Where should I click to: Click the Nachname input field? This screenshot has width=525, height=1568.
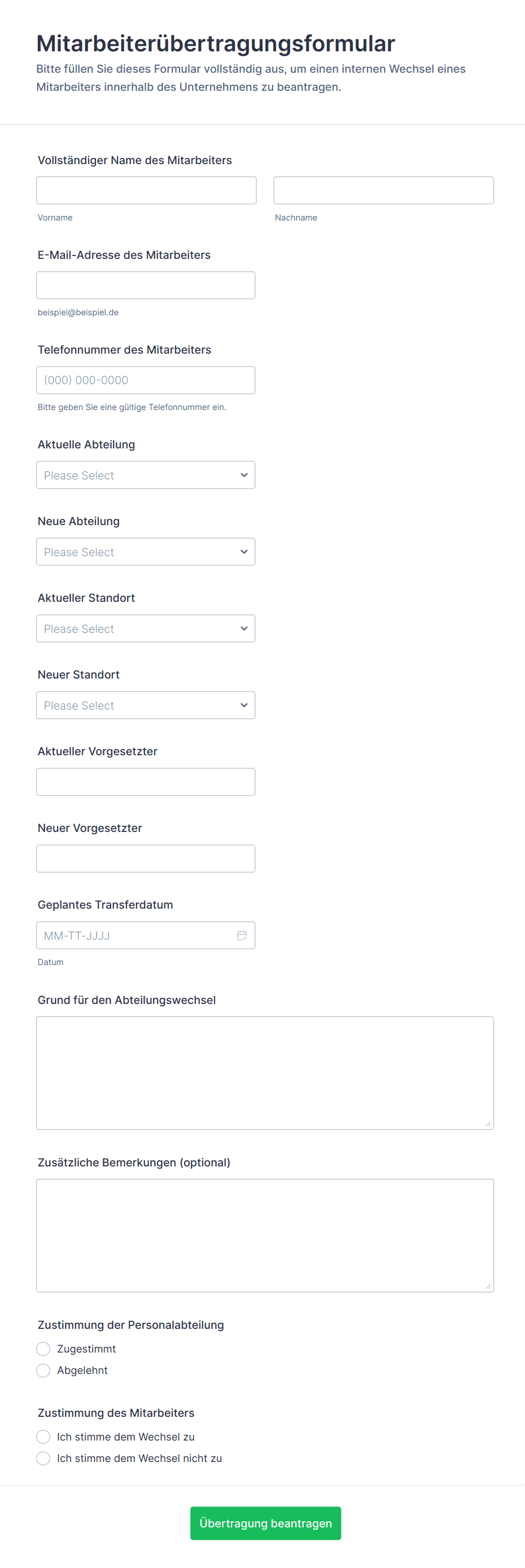pos(383,191)
